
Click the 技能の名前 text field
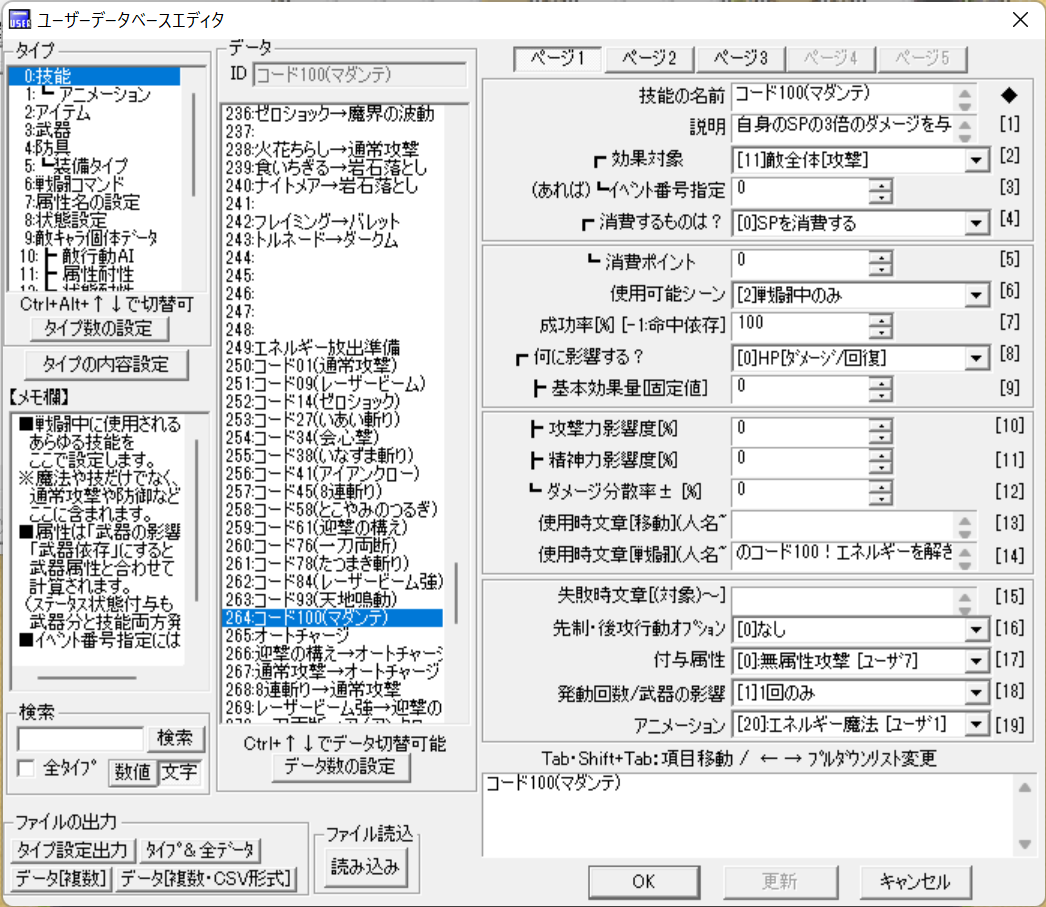coord(843,95)
